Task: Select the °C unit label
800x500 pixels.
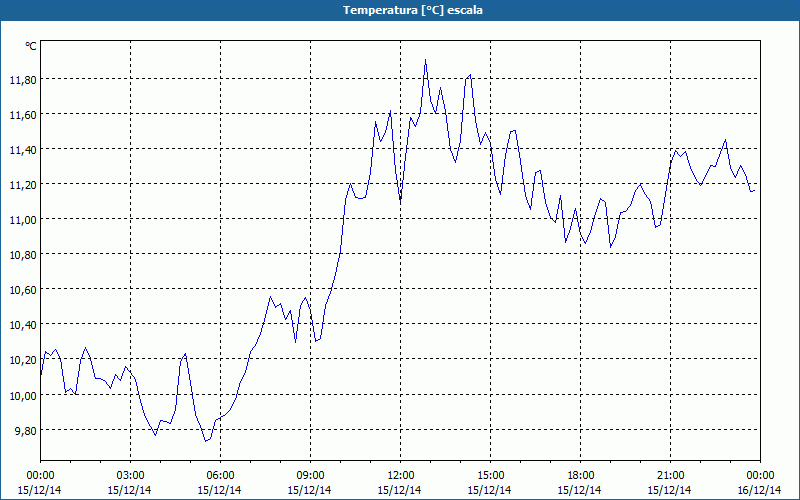Action: [x=31, y=46]
